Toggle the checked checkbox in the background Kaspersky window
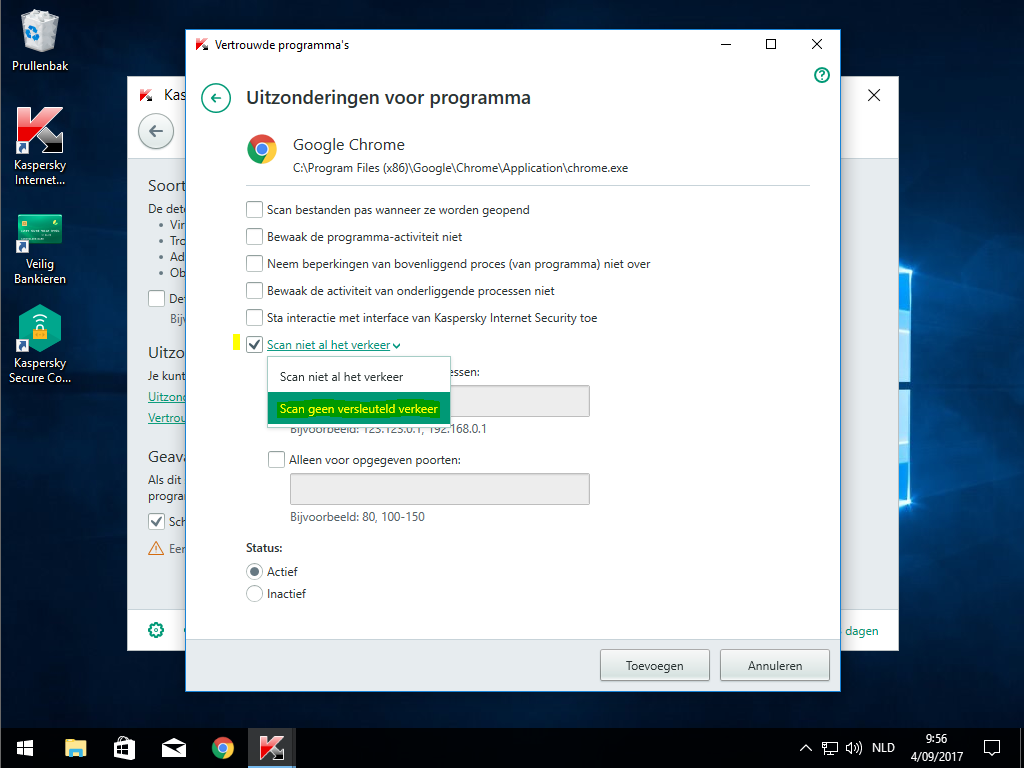Viewport: 1024px width, 768px height. click(x=156, y=521)
